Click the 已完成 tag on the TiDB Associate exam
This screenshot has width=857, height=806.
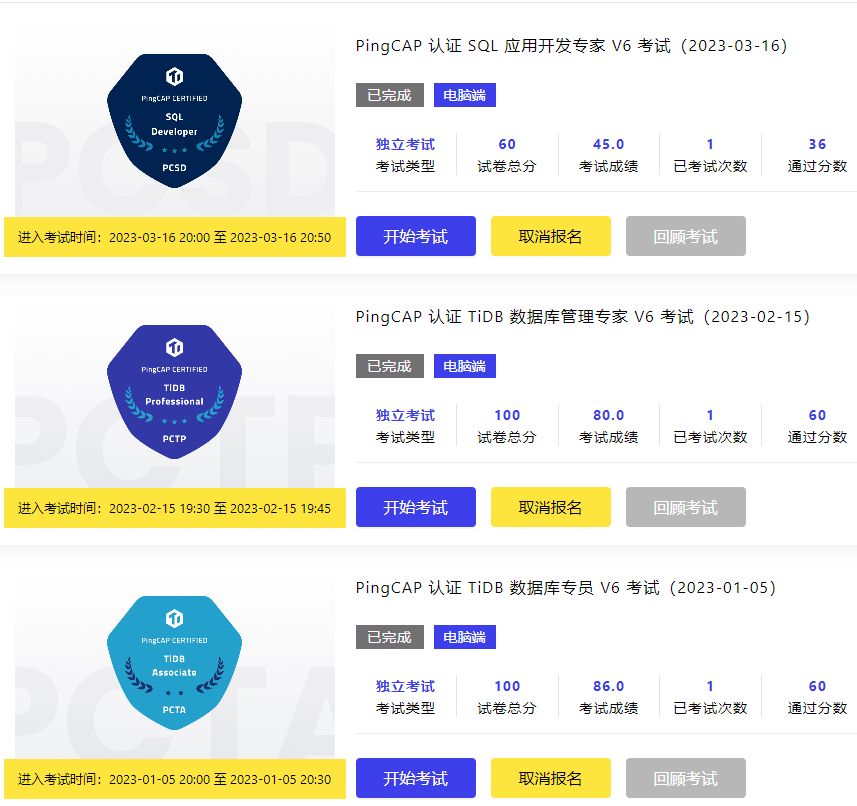[389, 637]
